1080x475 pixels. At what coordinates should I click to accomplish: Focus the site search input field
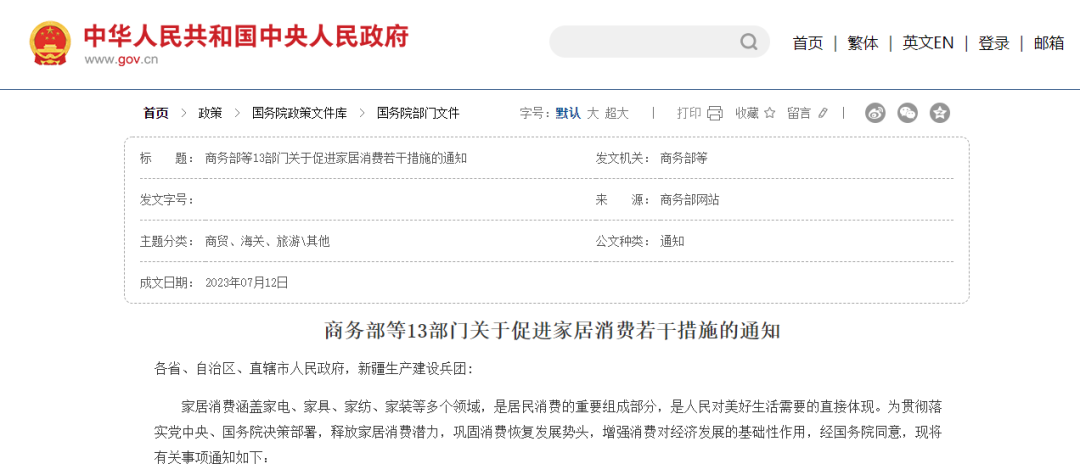pos(659,42)
